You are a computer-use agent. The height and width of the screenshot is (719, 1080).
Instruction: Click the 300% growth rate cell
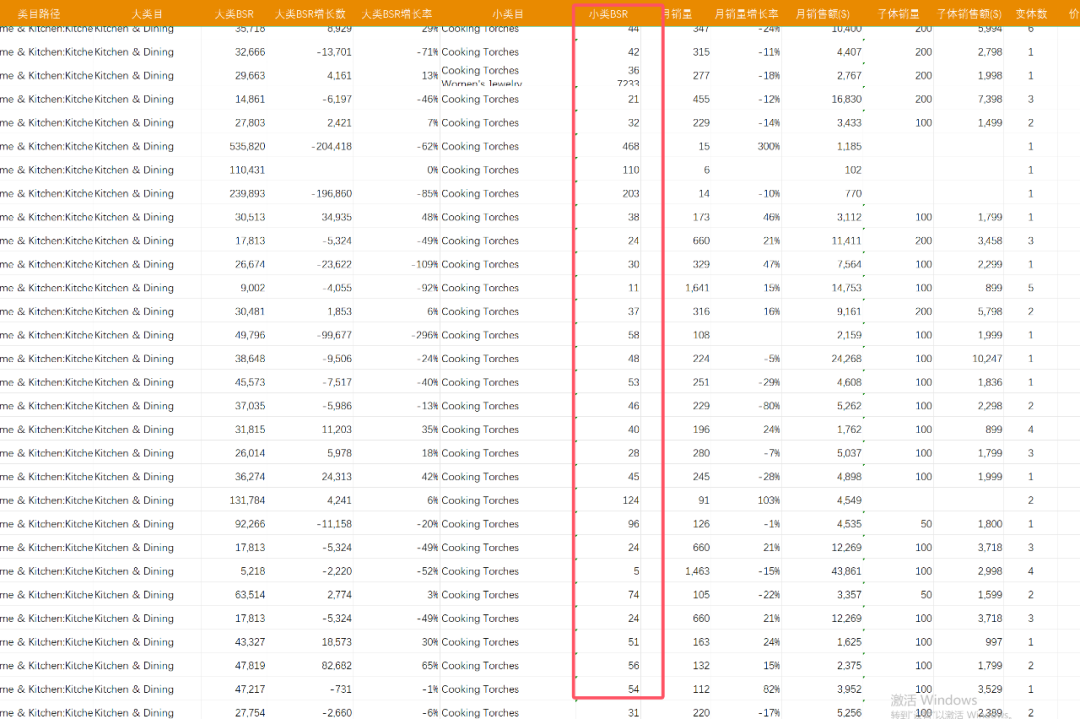(769, 146)
